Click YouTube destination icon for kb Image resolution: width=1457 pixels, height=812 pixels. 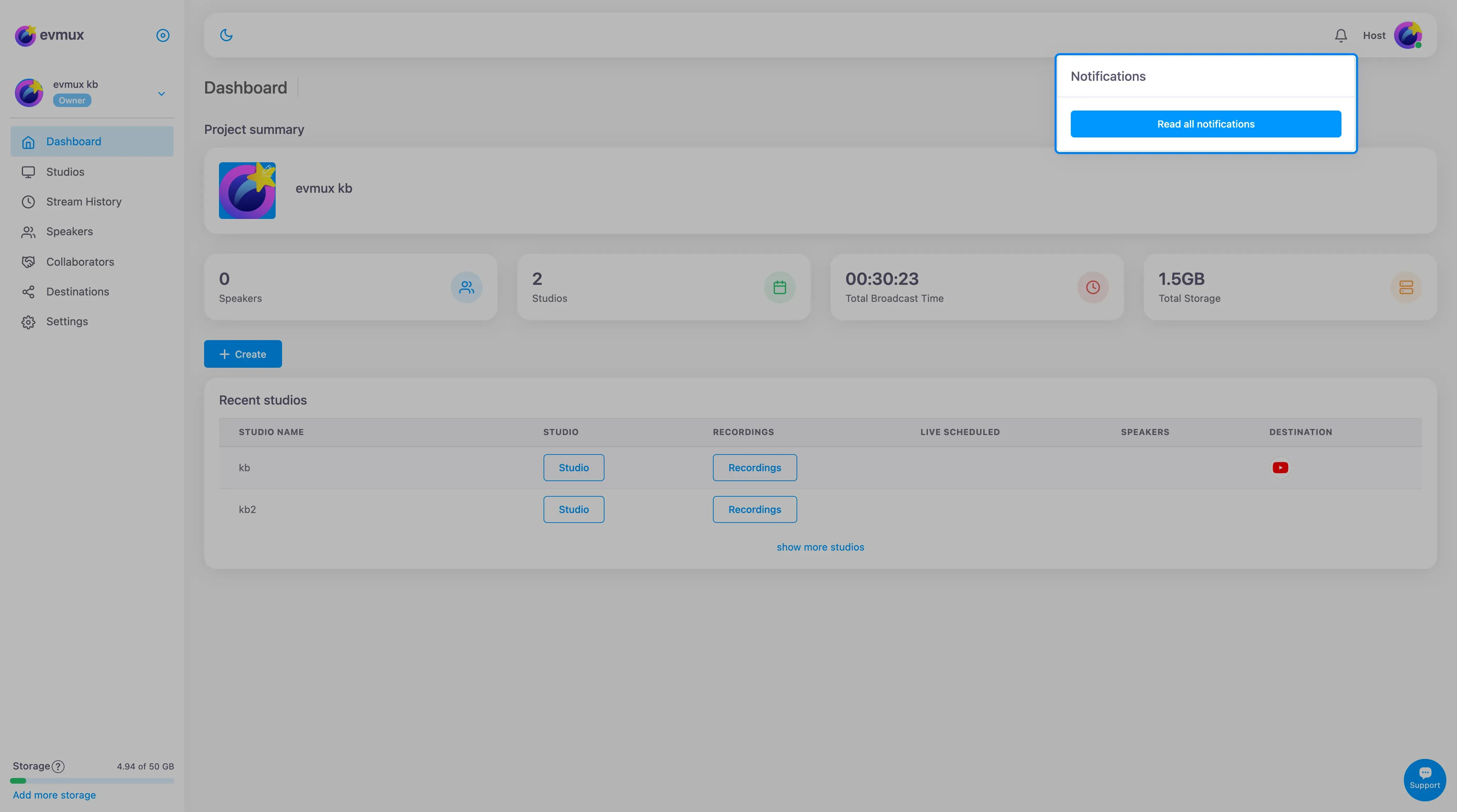(x=1281, y=468)
